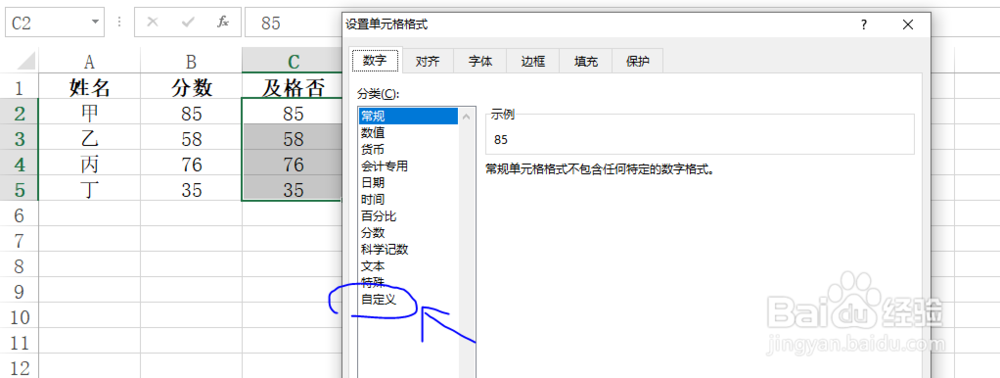Switch to the 填充 tab

tap(585, 61)
